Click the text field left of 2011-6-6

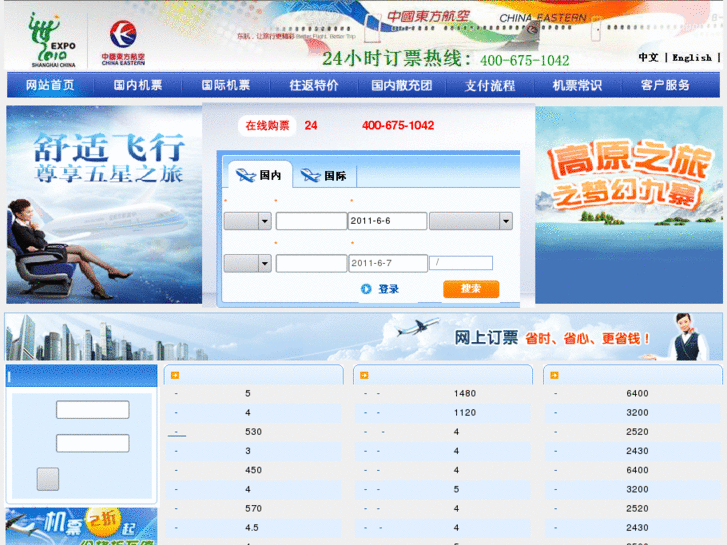click(x=311, y=221)
